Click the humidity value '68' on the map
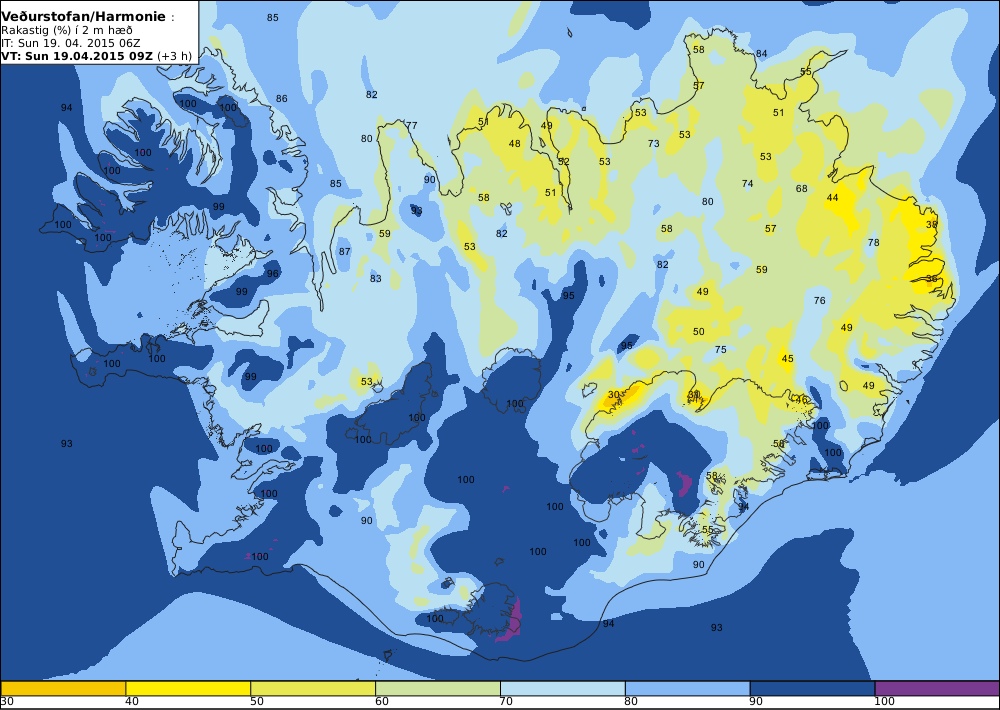1000x710 pixels. [x=802, y=189]
